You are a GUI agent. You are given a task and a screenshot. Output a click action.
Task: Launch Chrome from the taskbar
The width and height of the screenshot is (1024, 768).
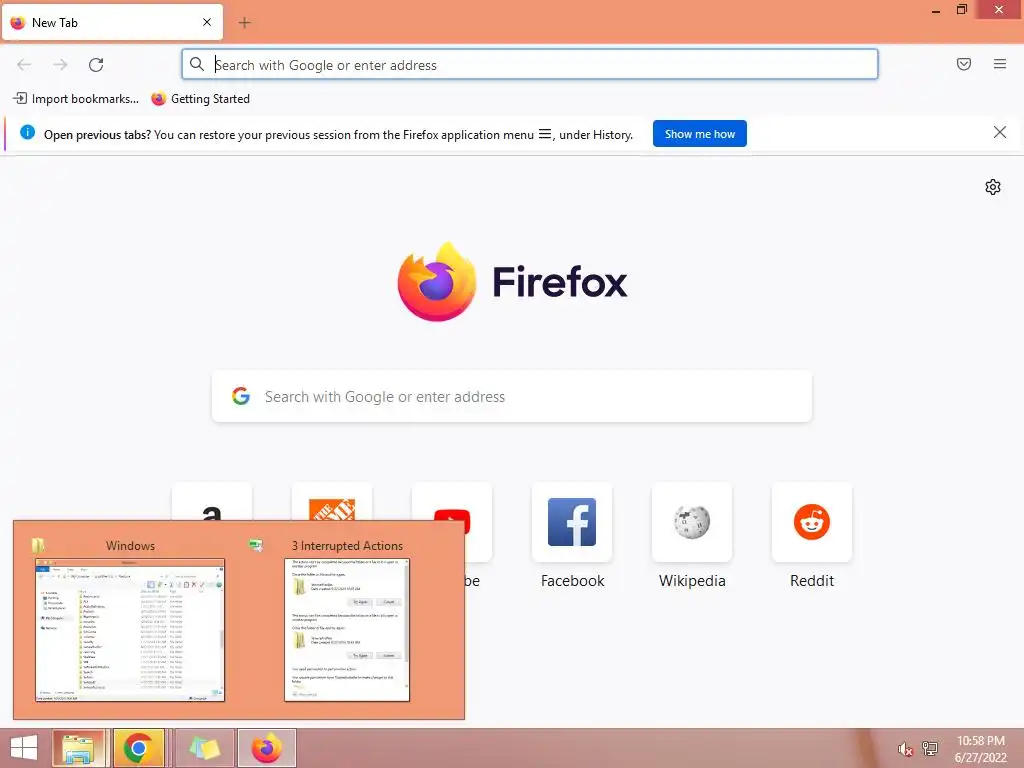click(138, 748)
